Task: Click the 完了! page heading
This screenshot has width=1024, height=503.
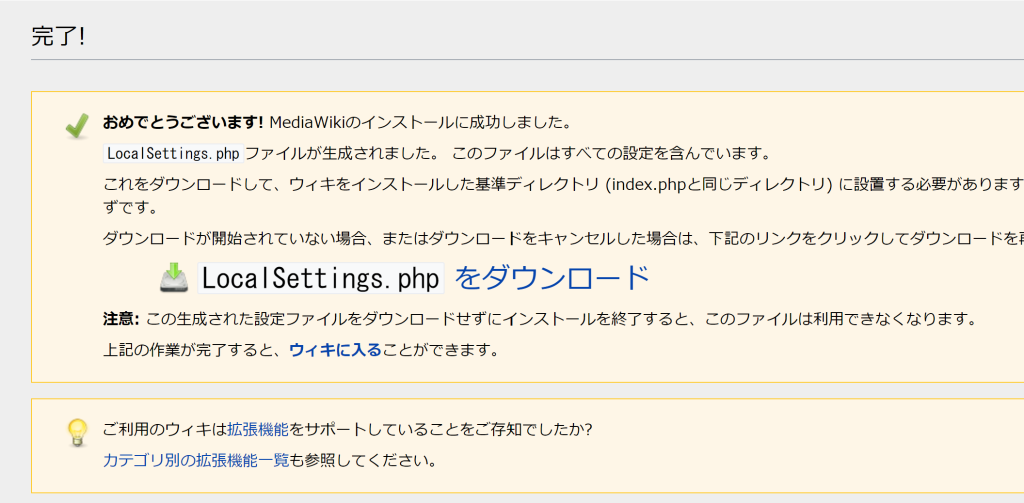Action: (59, 37)
